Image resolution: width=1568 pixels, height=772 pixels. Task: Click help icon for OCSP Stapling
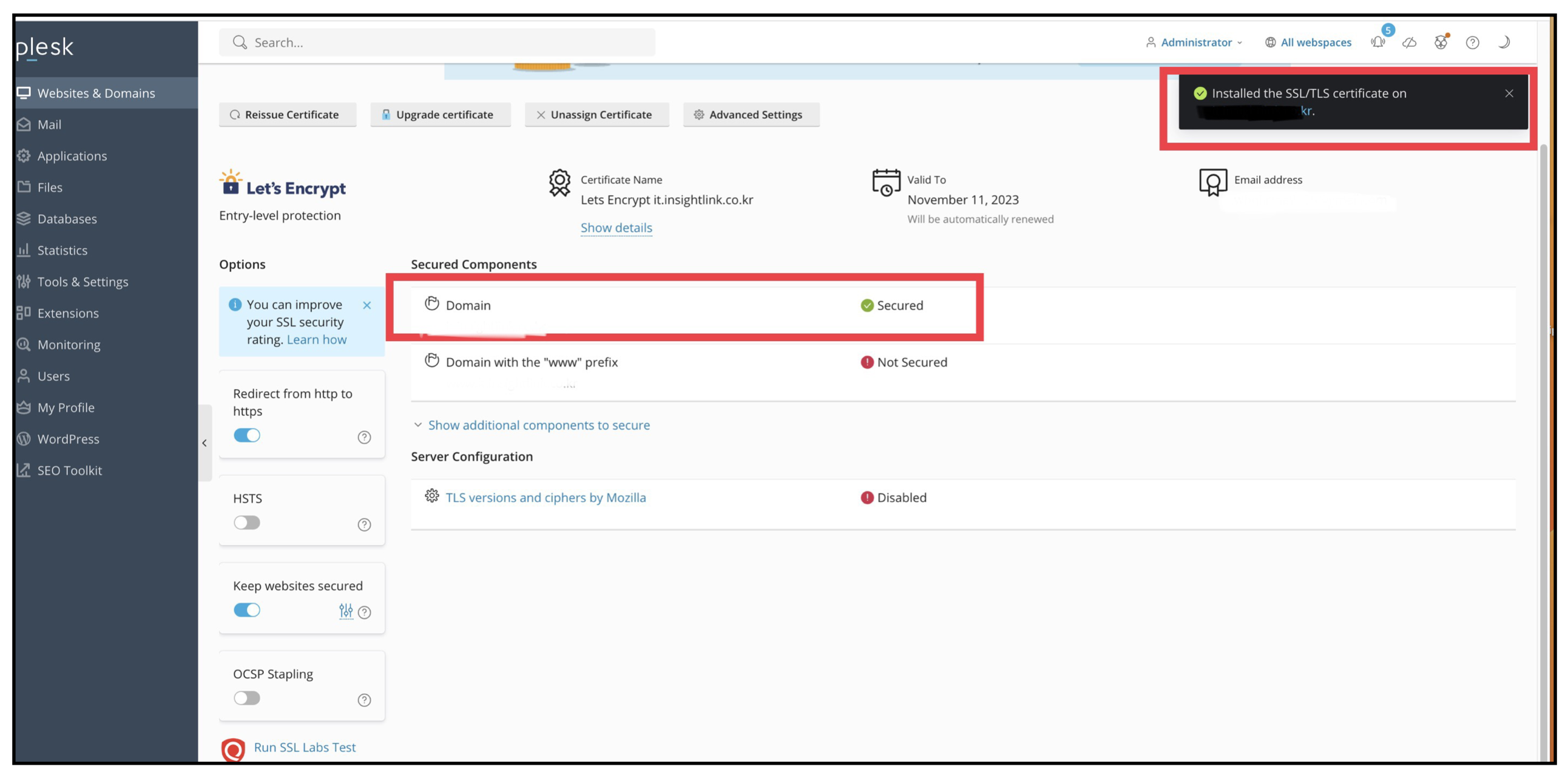[364, 700]
